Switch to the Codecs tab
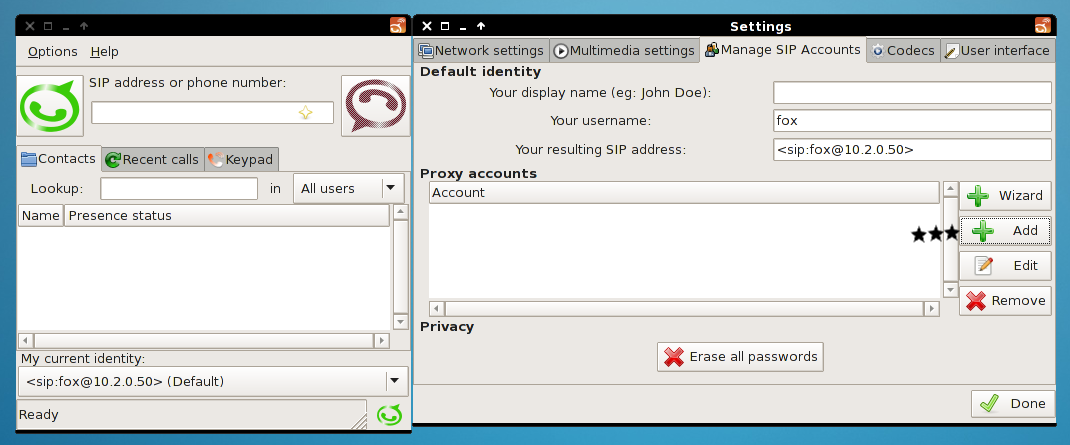Image resolution: width=1070 pixels, height=445 pixels. pyautogui.click(x=902, y=50)
